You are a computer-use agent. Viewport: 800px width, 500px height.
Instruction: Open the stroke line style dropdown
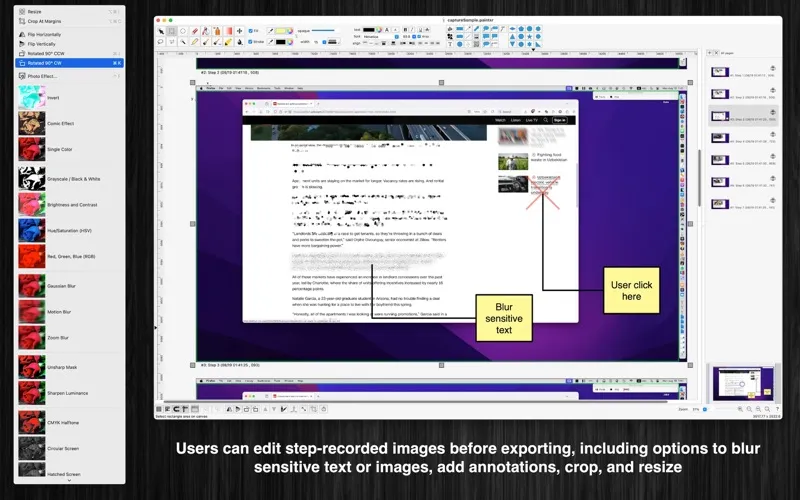point(333,42)
